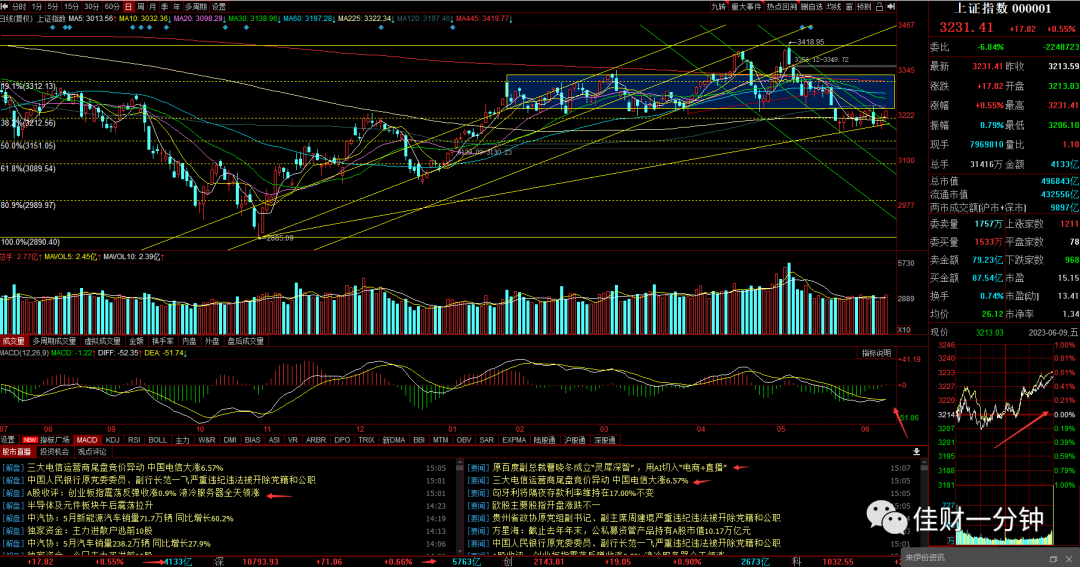Select the BOLL indicator
Image resolution: width=1080 pixels, height=567 pixels.
(158, 440)
